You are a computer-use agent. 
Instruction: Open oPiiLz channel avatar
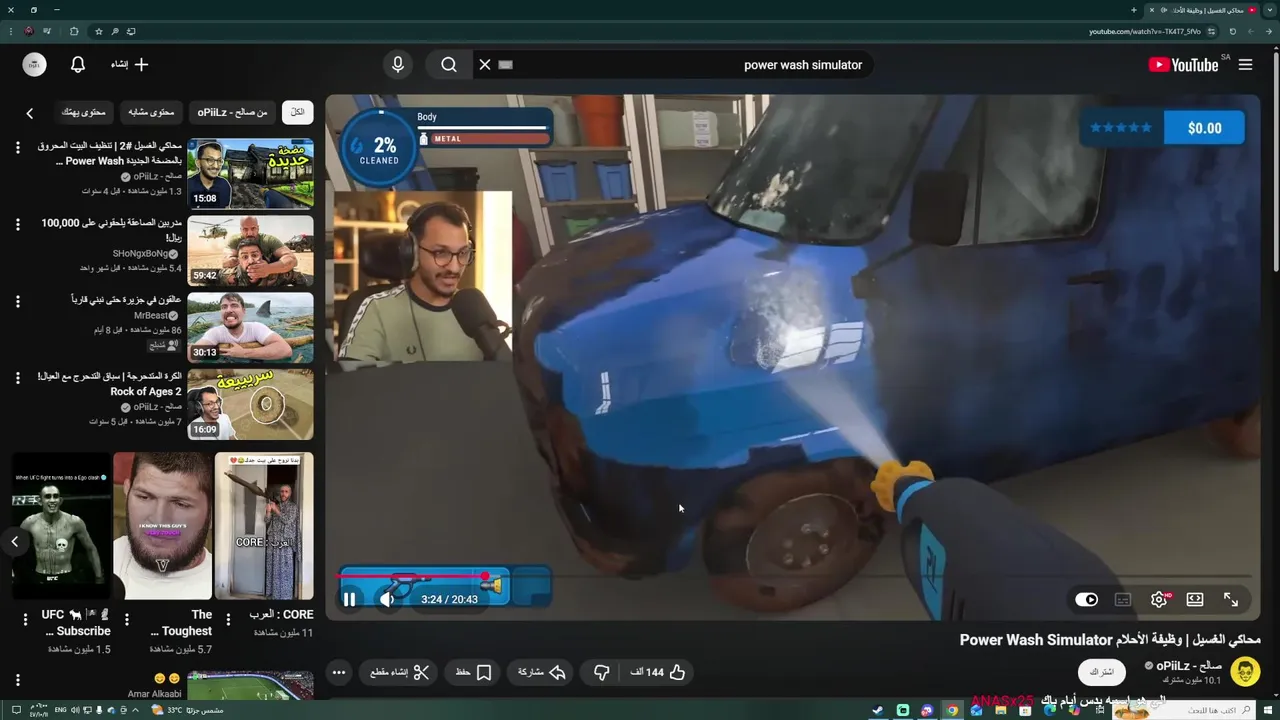pos(1245,672)
